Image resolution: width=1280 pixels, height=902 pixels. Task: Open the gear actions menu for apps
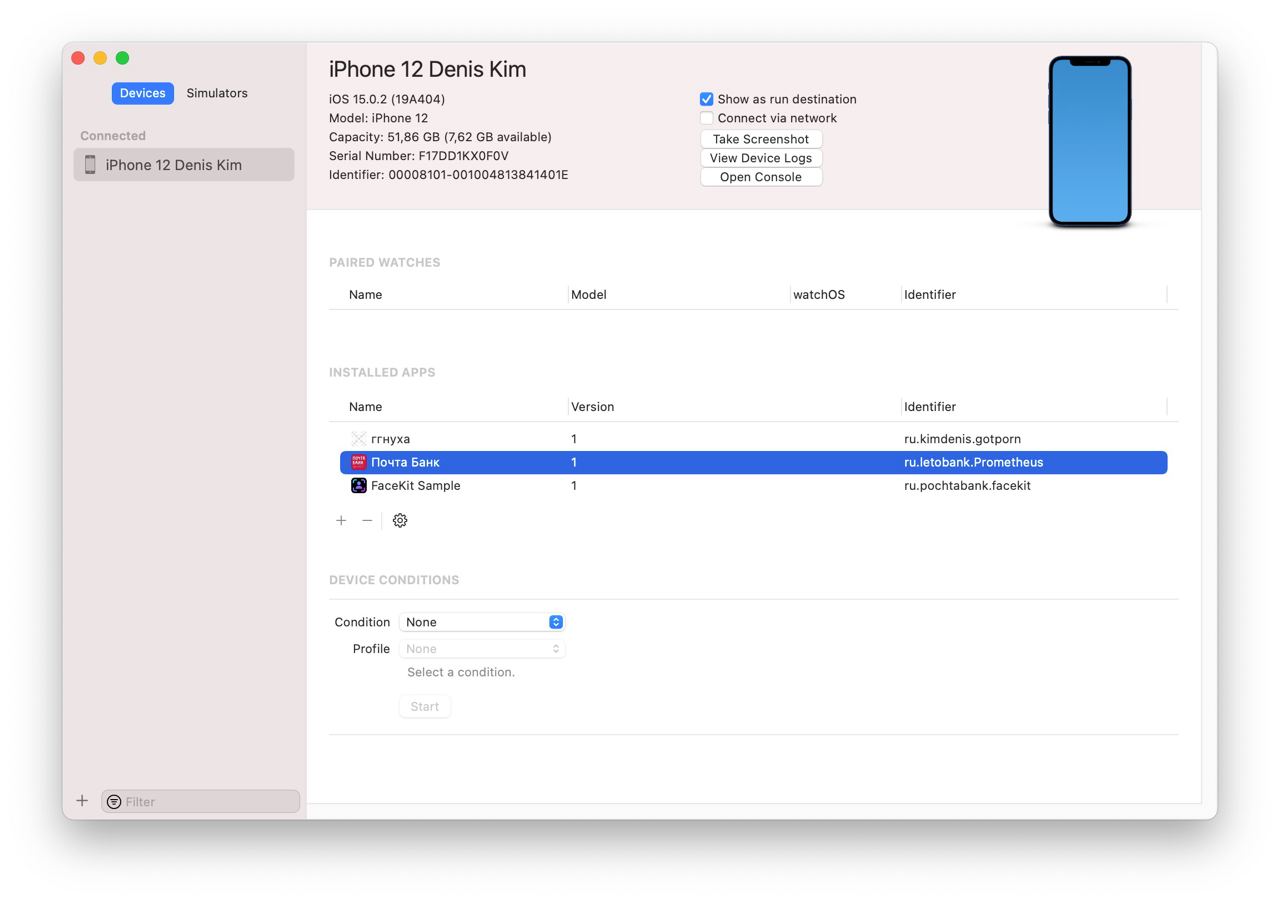tap(400, 520)
